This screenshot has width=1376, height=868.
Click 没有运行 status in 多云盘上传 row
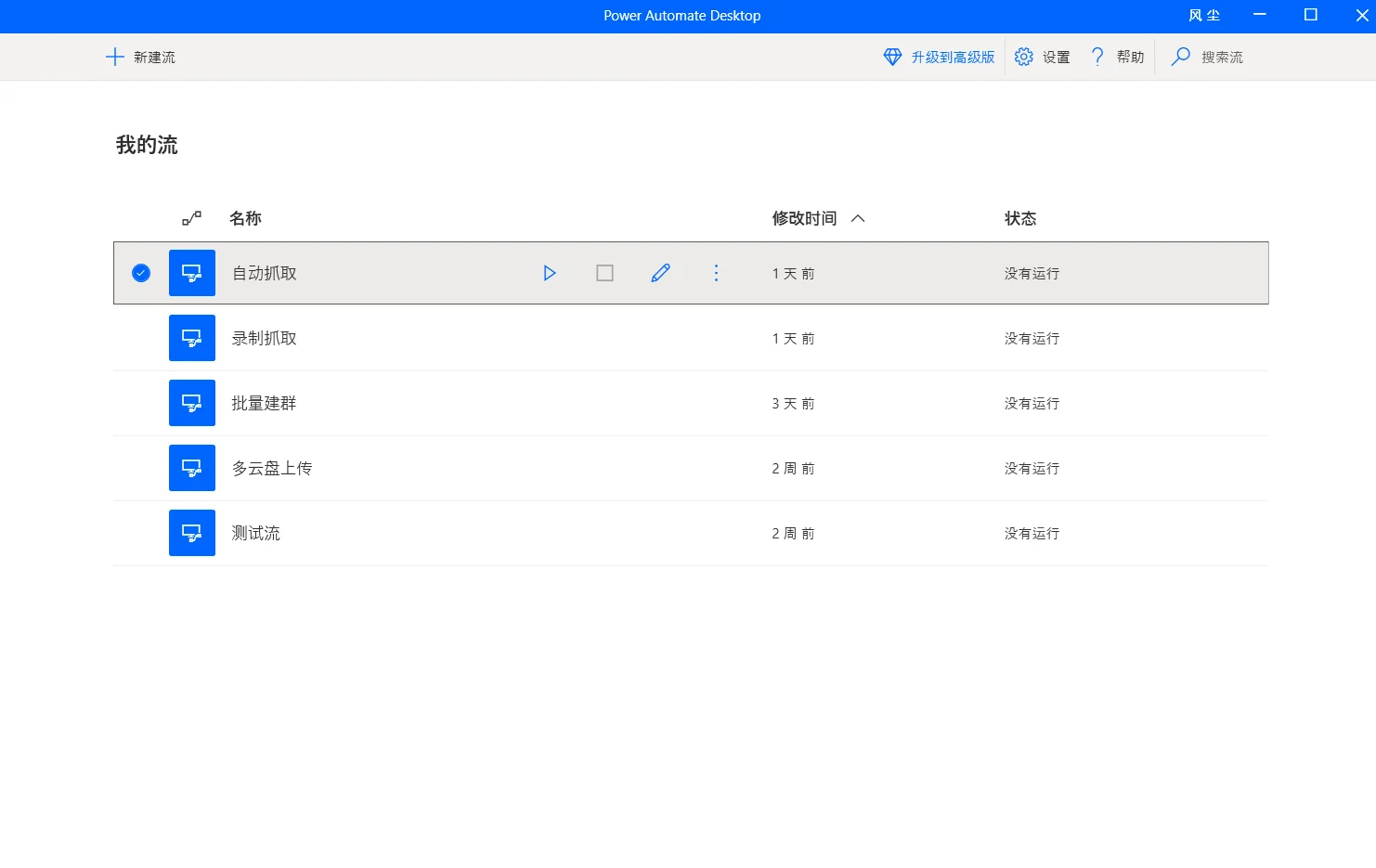coord(1032,469)
